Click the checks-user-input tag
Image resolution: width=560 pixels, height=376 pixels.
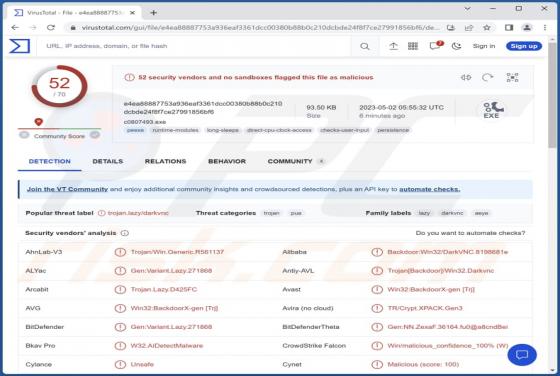(x=345, y=130)
